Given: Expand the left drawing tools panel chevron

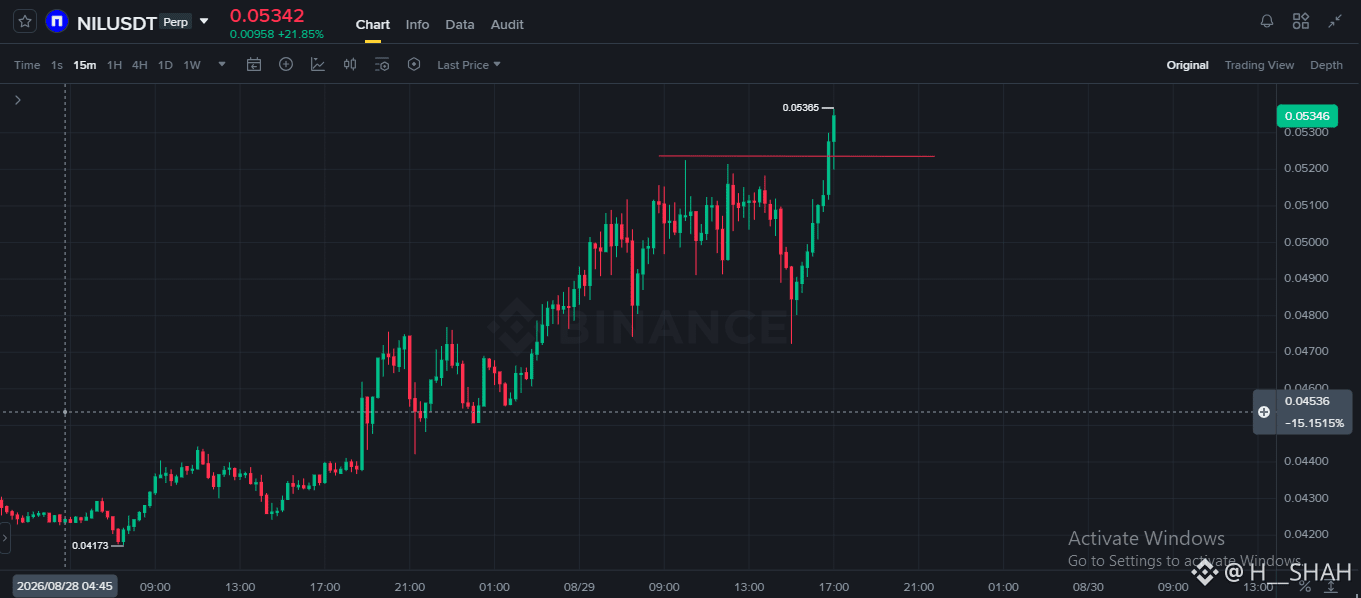Looking at the screenshot, I should pyautogui.click(x=18, y=100).
